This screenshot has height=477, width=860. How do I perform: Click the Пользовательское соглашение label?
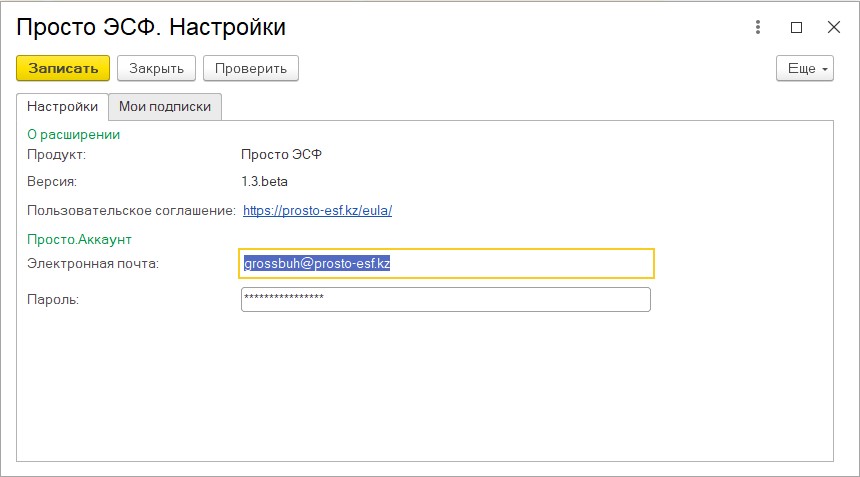(x=132, y=211)
